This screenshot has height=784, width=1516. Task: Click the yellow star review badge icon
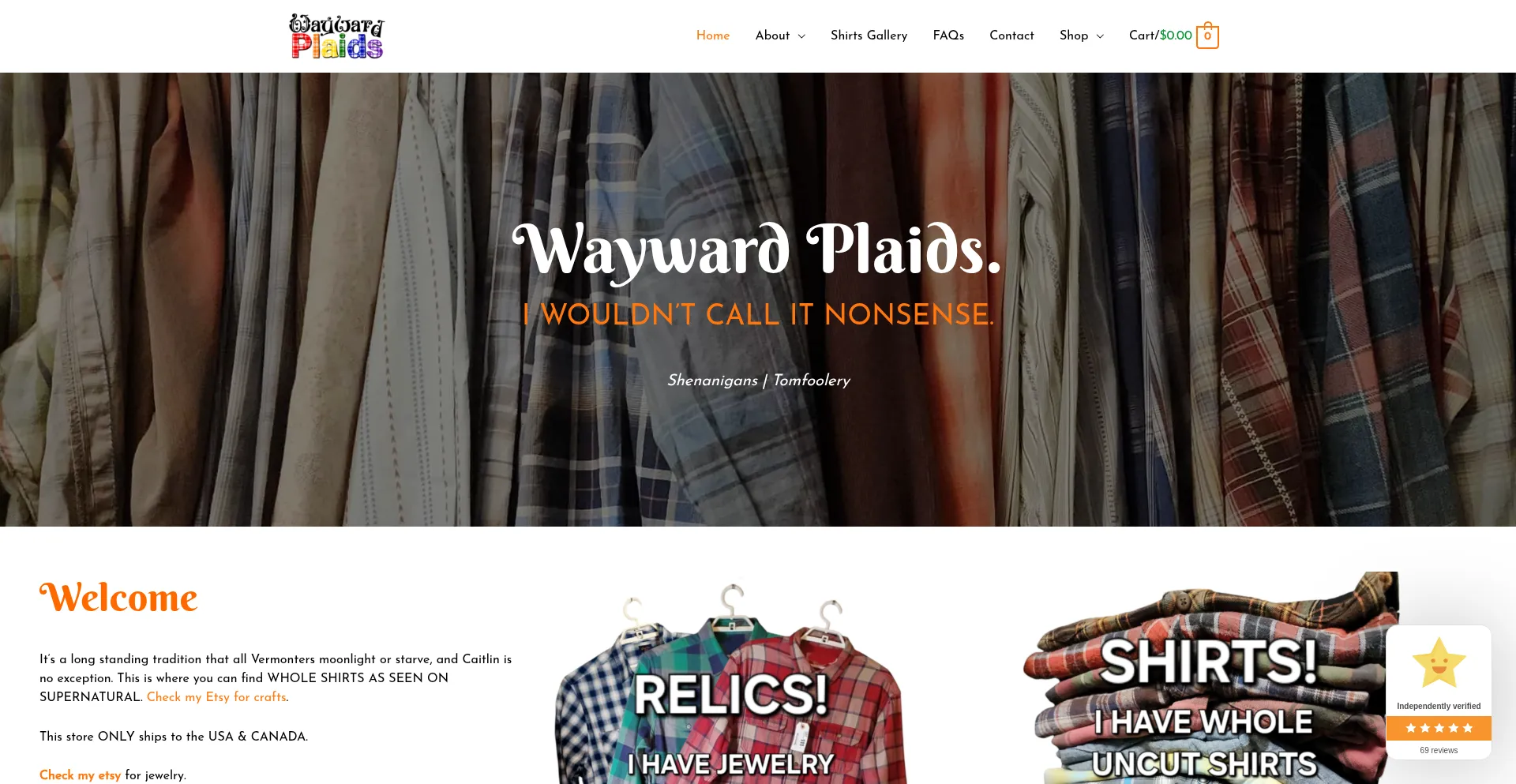pyautogui.click(x=1439, y=662)
